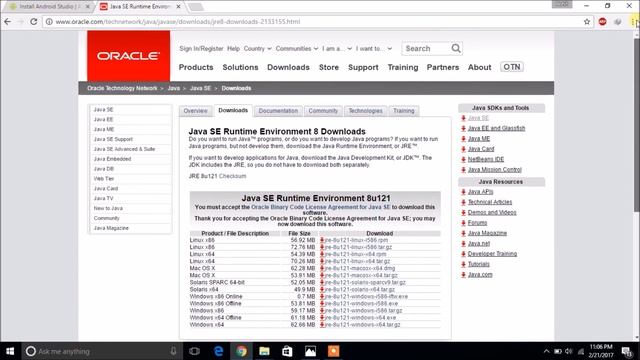Switch to the Community tab
Screen dimensions: 640x360
323,111
